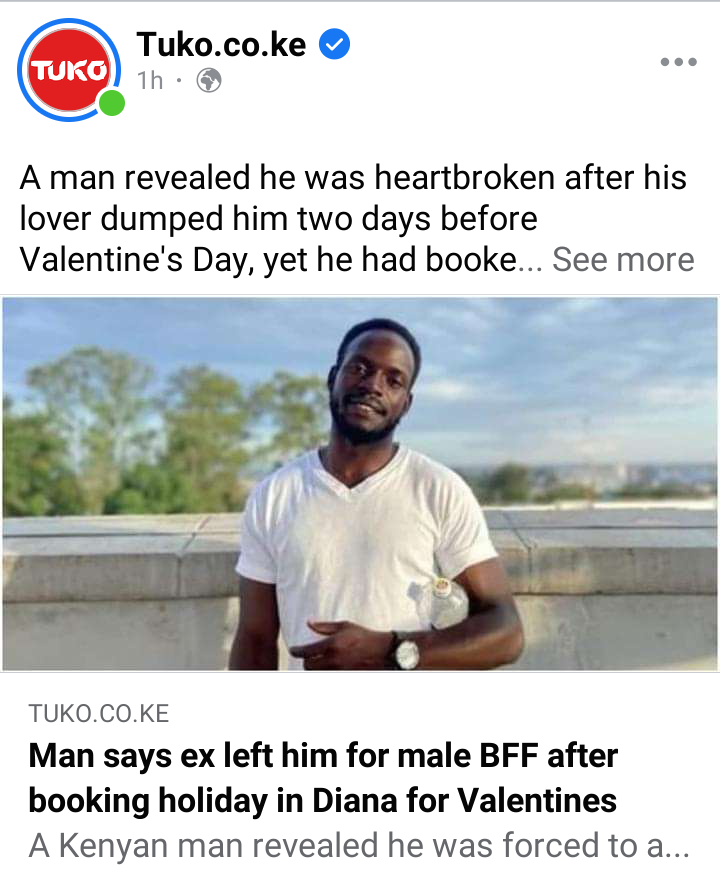Screen dimensions: 720x879
Task: Open the three-dot post options menu
Action: click(679, 62)
